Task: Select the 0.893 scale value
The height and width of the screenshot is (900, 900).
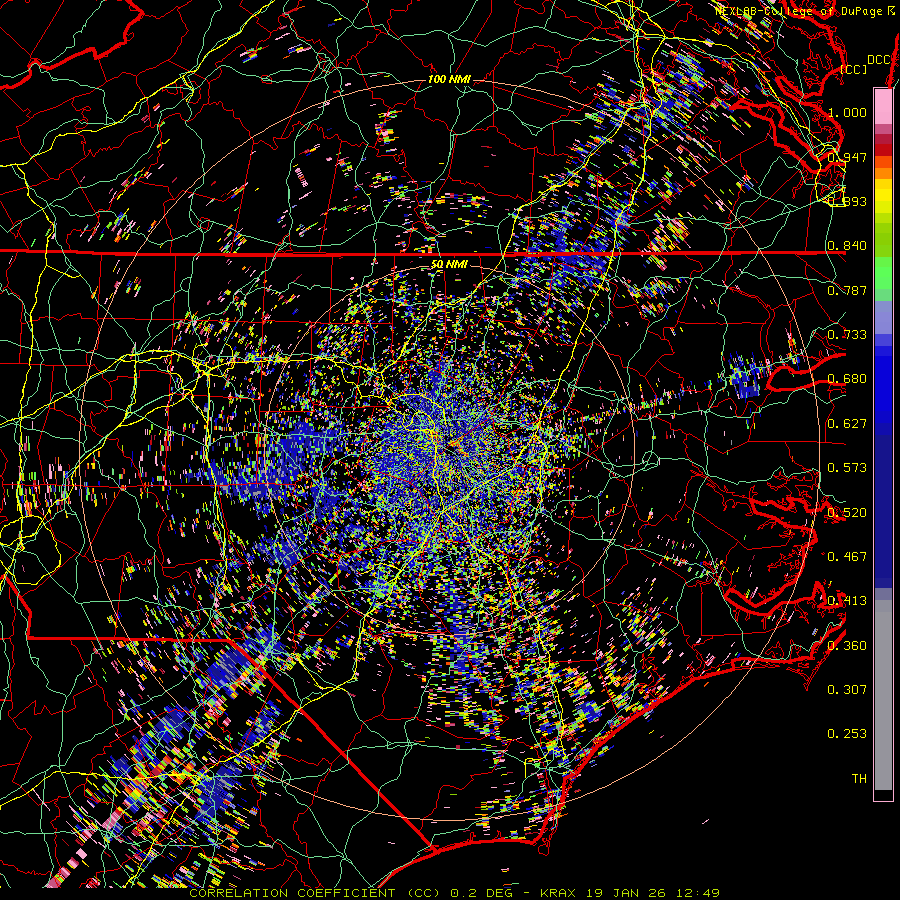Action: click(847, 201)
